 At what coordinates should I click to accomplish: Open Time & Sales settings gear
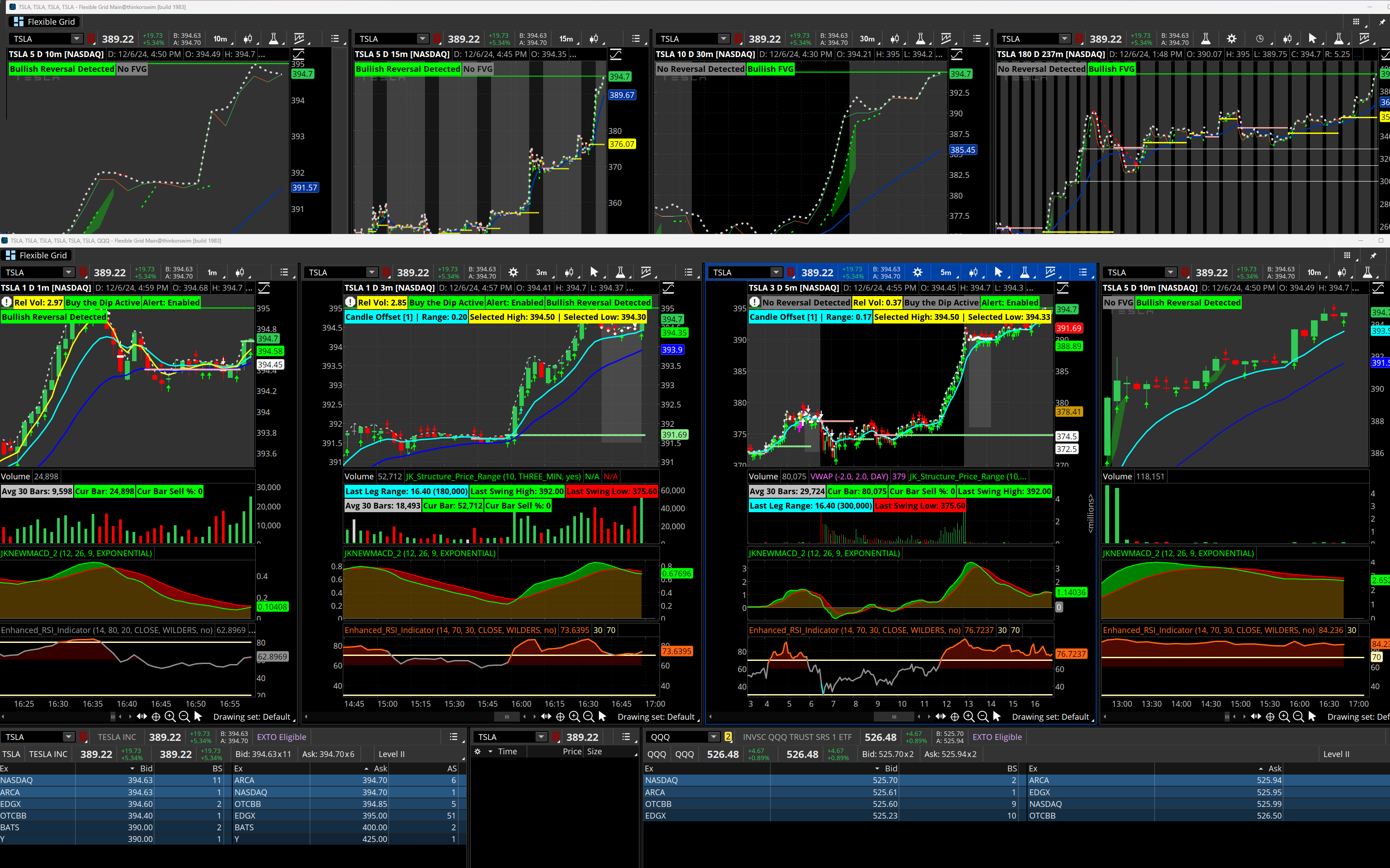pos(478,752)
